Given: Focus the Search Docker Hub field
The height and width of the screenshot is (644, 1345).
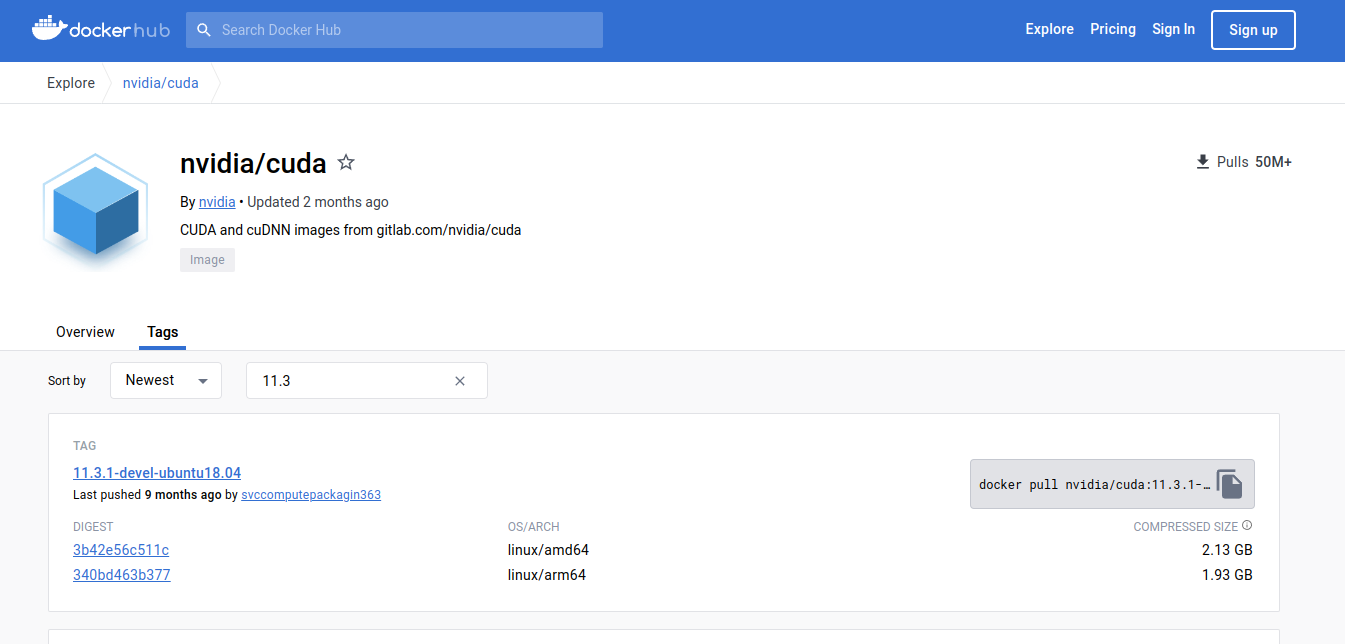Looking at the screenshot, I should point(394,30).
